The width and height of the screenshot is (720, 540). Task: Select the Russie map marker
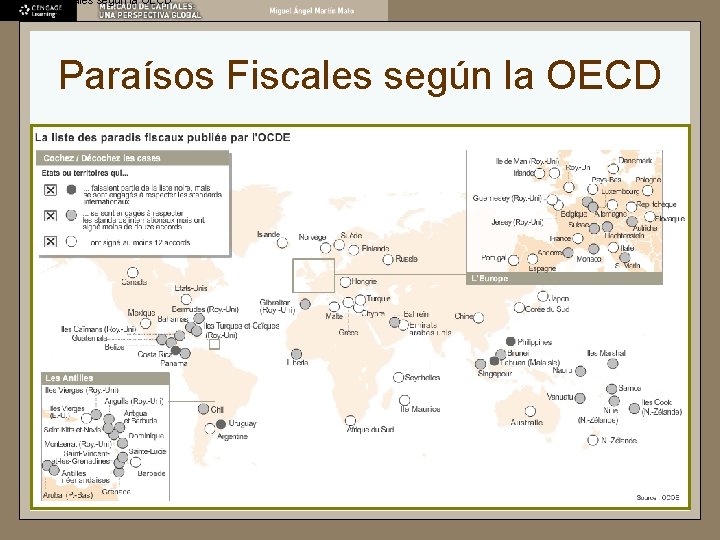pyautogui.click(x=388, y=259)
